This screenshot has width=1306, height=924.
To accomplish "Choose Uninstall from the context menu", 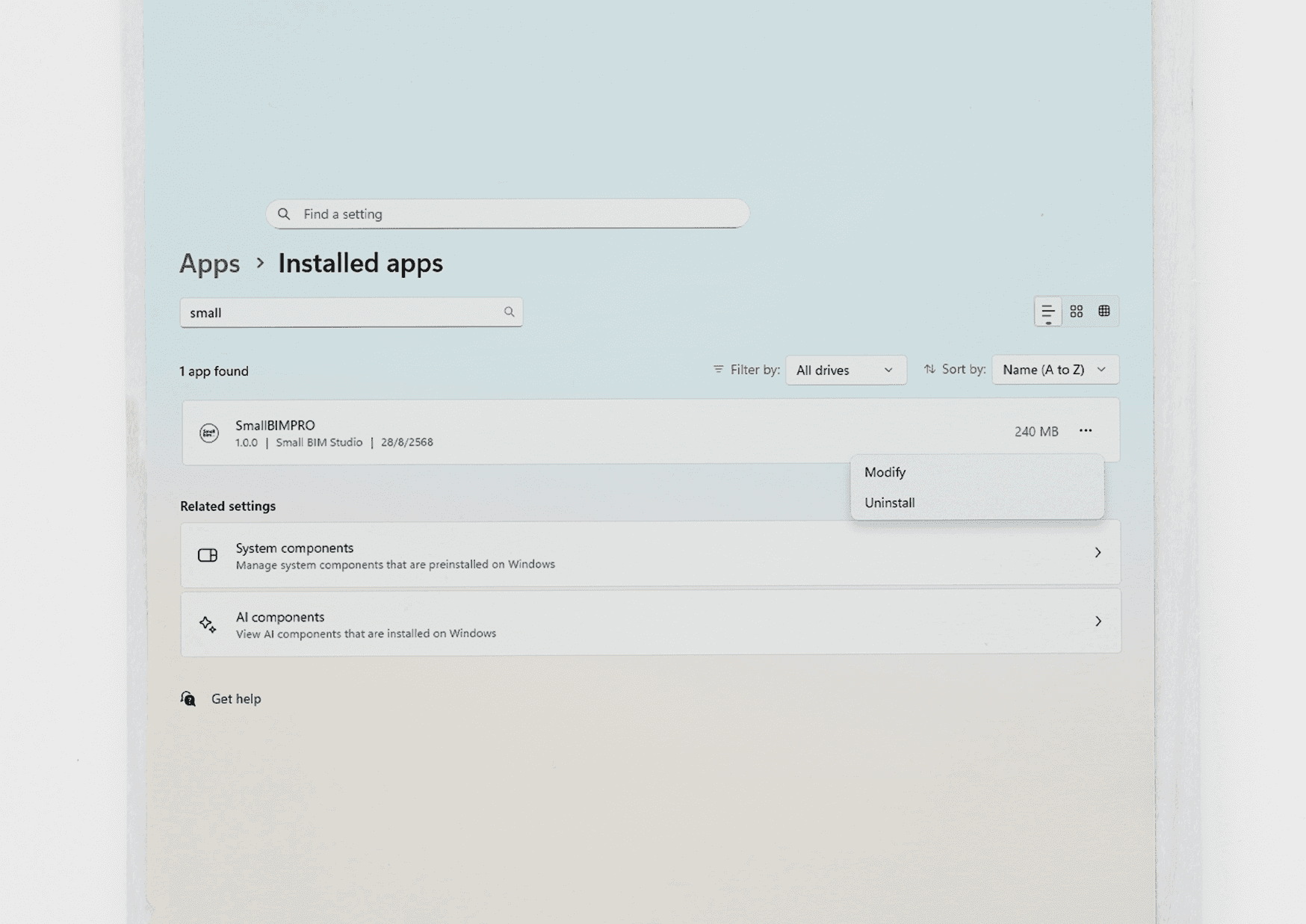I will coord(889,503).
